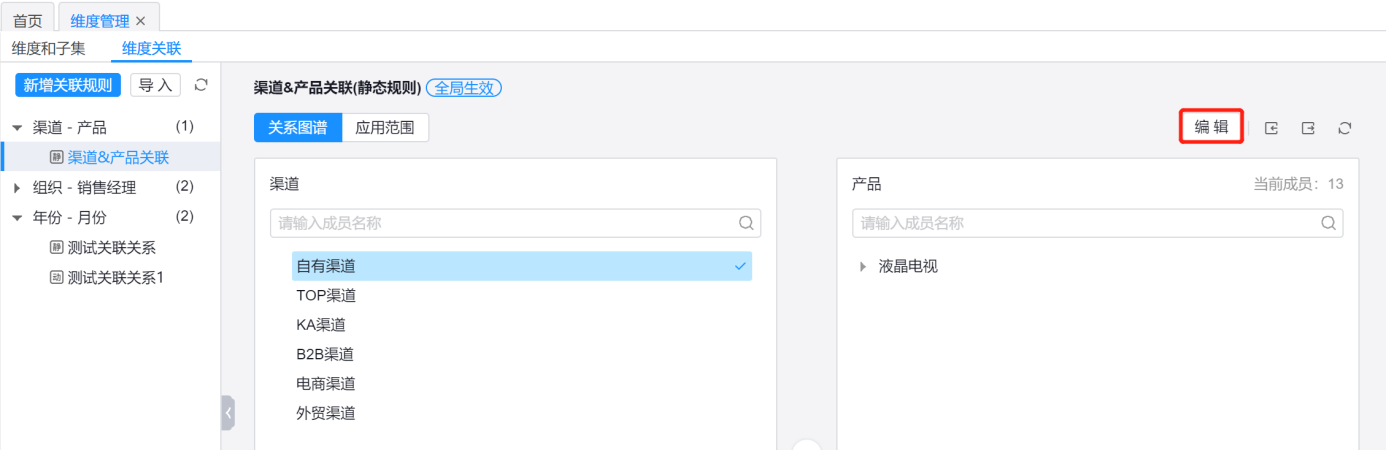Viewport: 1386px width, 450px height.
Task: Close the 维度管理 tab
Action: click(141, 21)
